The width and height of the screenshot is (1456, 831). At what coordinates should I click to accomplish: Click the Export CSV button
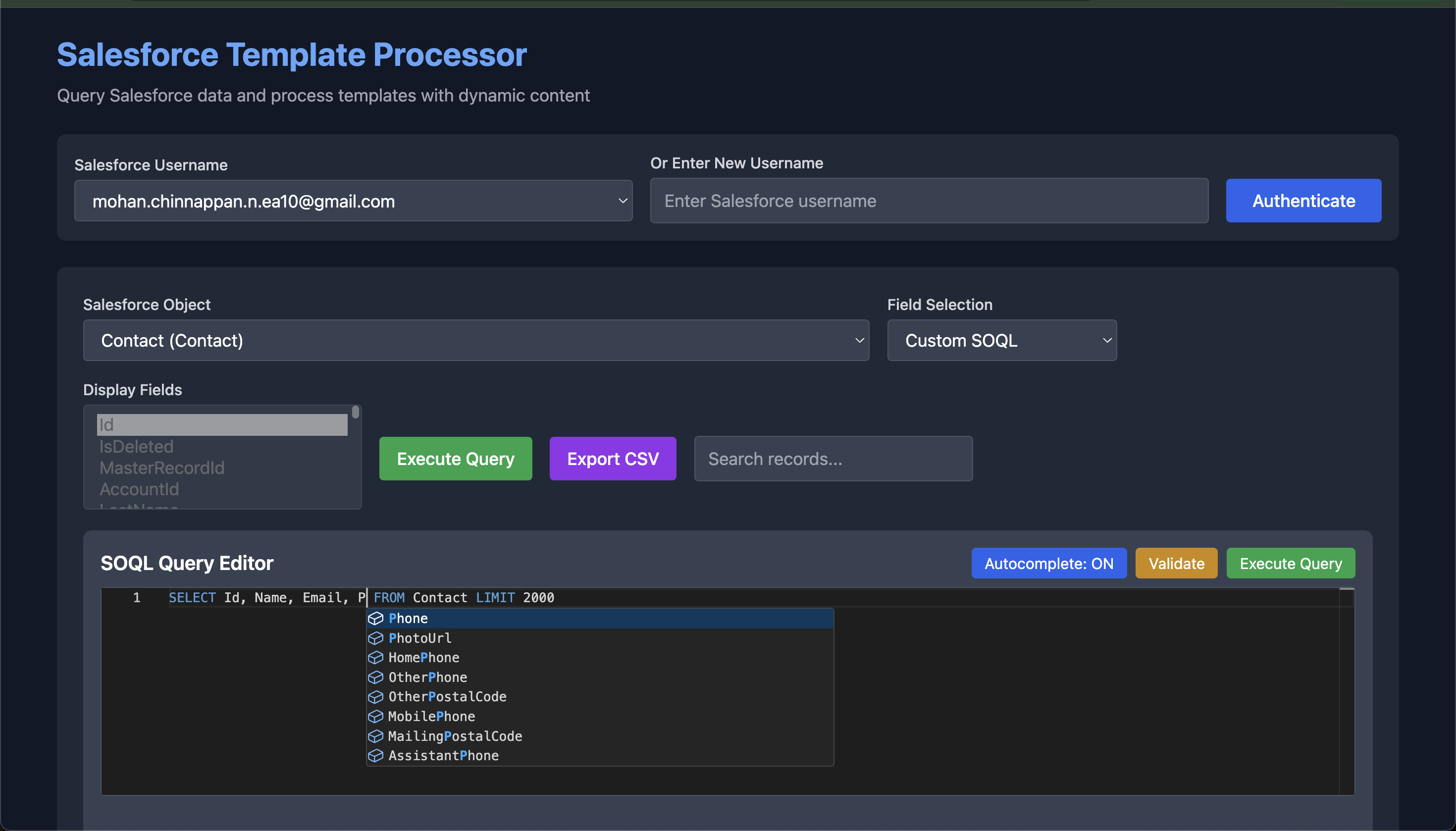point(613,458)
